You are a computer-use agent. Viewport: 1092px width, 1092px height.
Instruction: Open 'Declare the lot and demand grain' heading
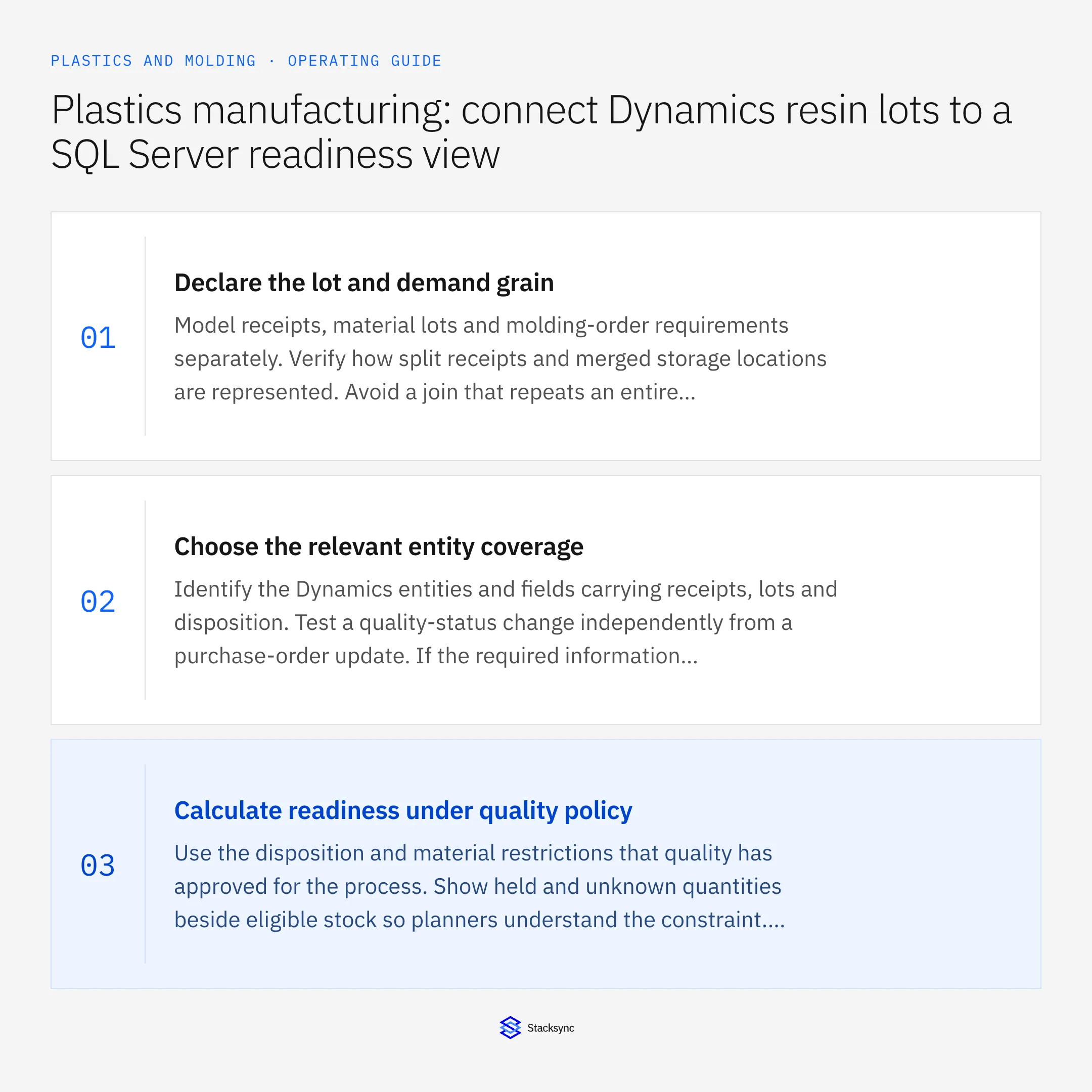coord(364,283)
